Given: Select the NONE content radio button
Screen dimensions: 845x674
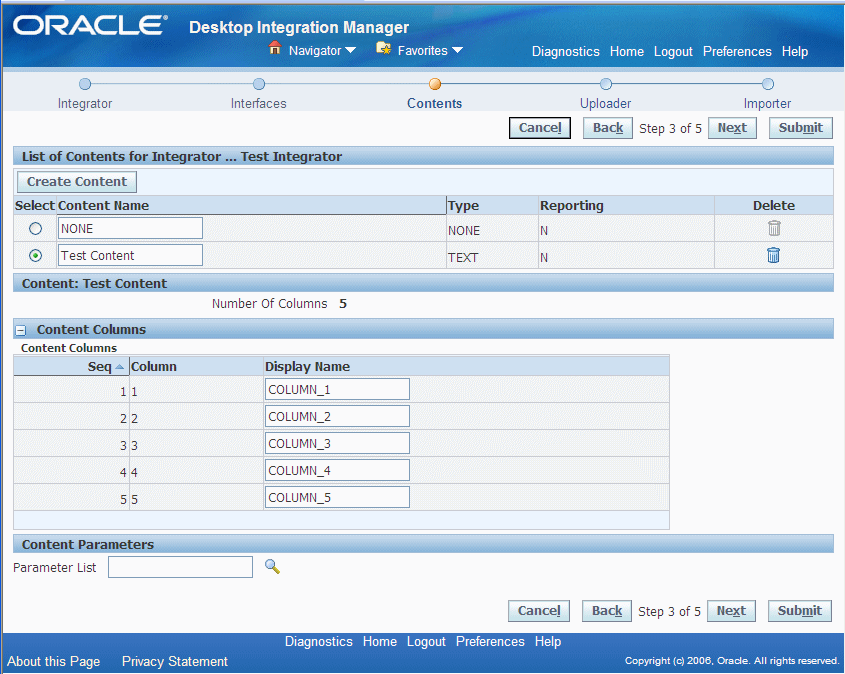Looking at the screenshot, I should (36, 228).
